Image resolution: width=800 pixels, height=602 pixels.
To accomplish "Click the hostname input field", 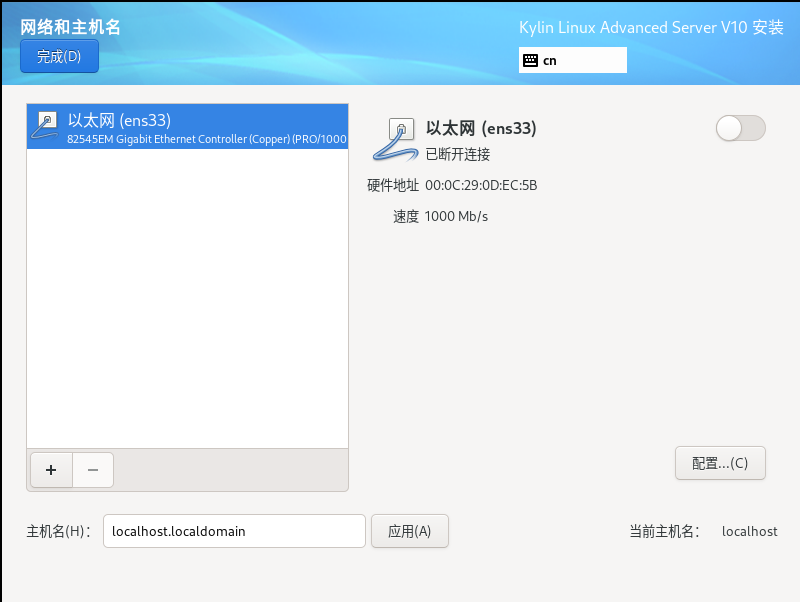I will click(x=235, y=531).
